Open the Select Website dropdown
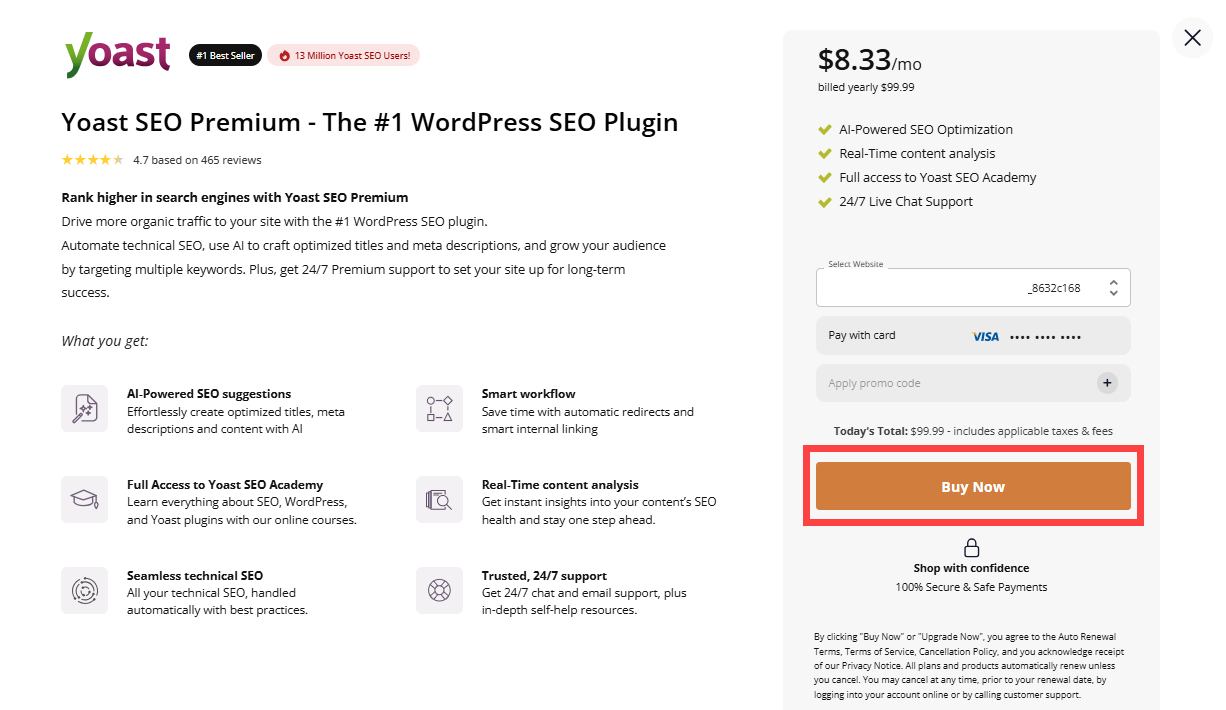 tap(973, 288)
